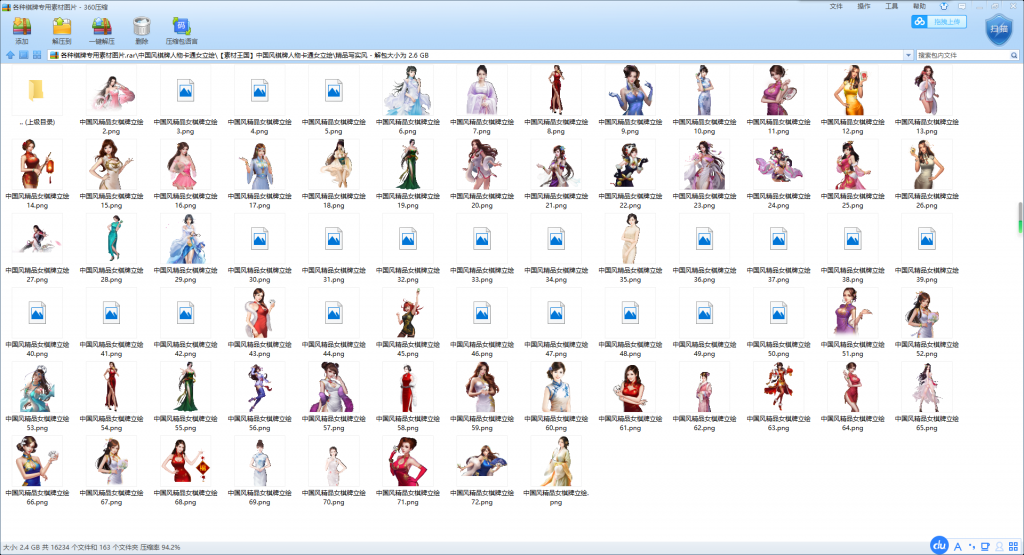Viewport: 1024px width, 555px height.
Task: Select thumbnail 72.png, reclining woman in blue
Action: click(x=482, y=461)
